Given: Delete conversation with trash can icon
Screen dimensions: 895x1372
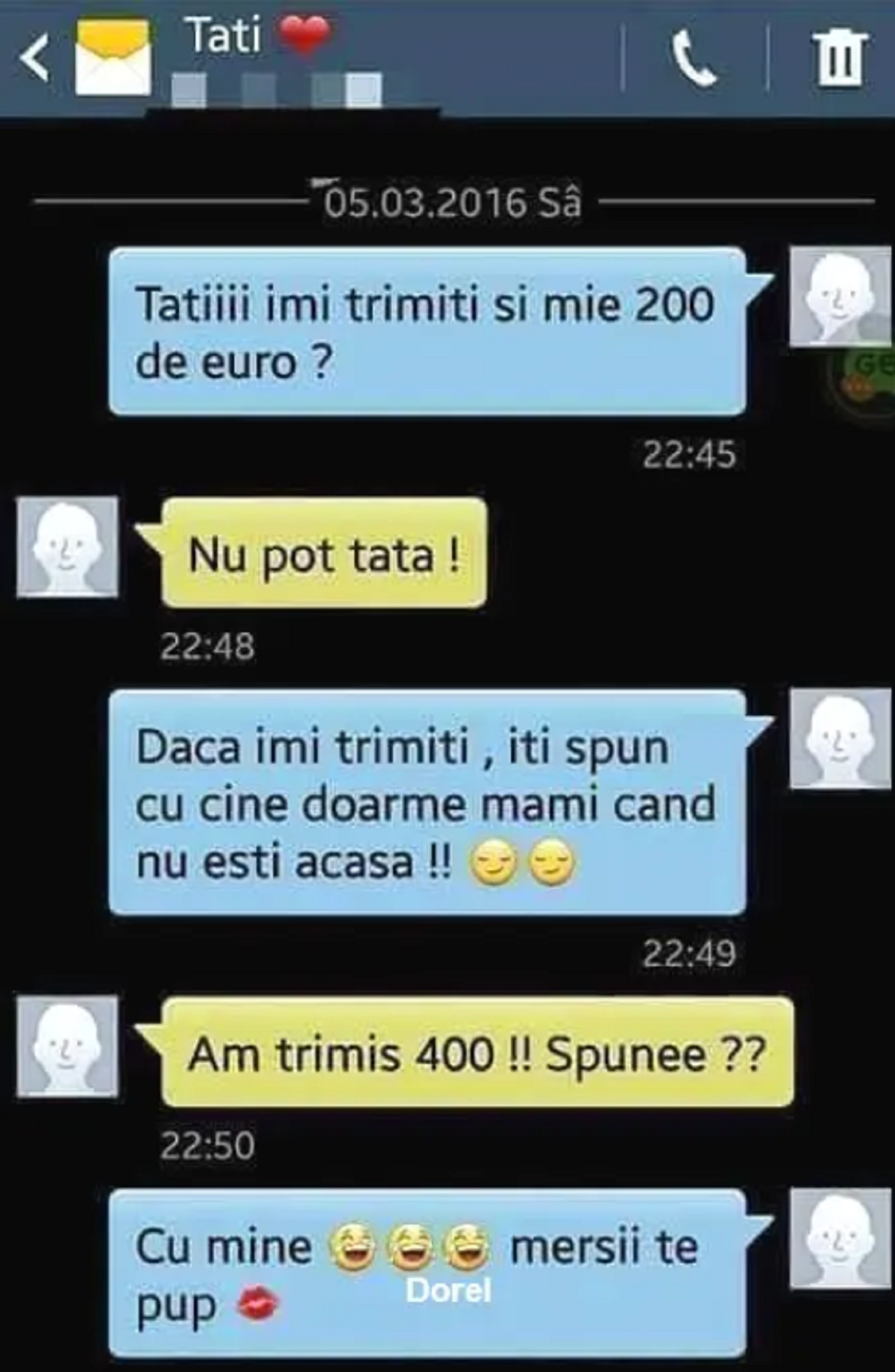Looking at the screenshot, I should click(x=840, y=57).
